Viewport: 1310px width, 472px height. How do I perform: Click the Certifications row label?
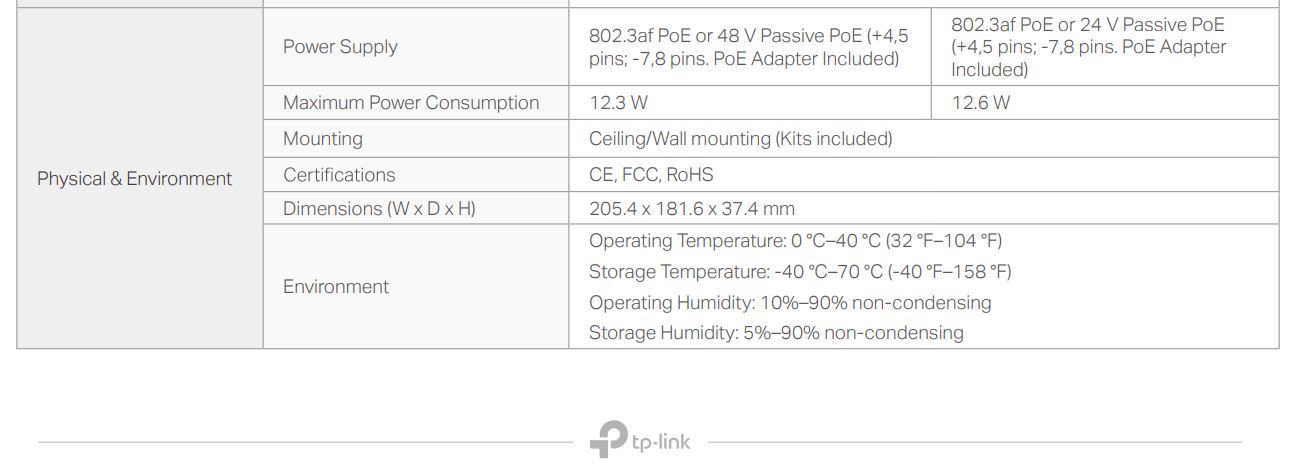[x=339, y=175]
